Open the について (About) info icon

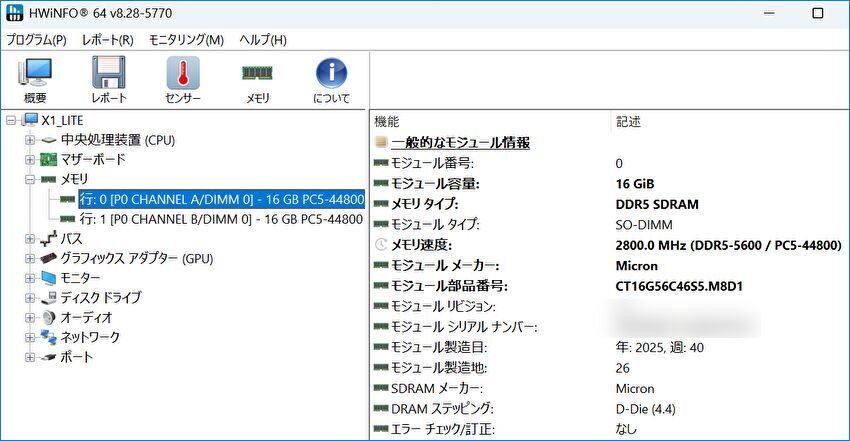tap(331, 80)
